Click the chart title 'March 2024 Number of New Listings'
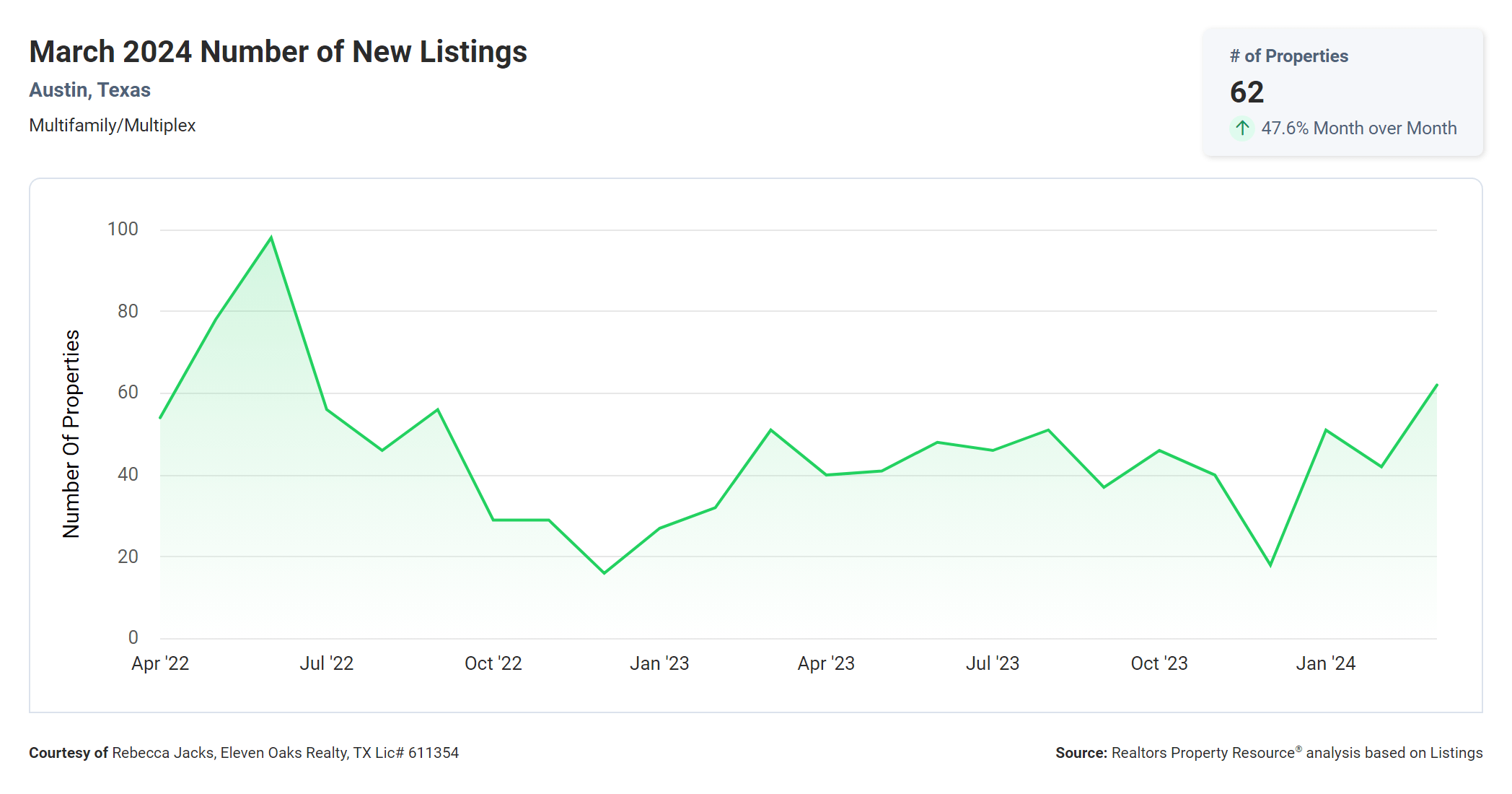1512x794 pixels. pyautogui.click(x=278, y=52)
